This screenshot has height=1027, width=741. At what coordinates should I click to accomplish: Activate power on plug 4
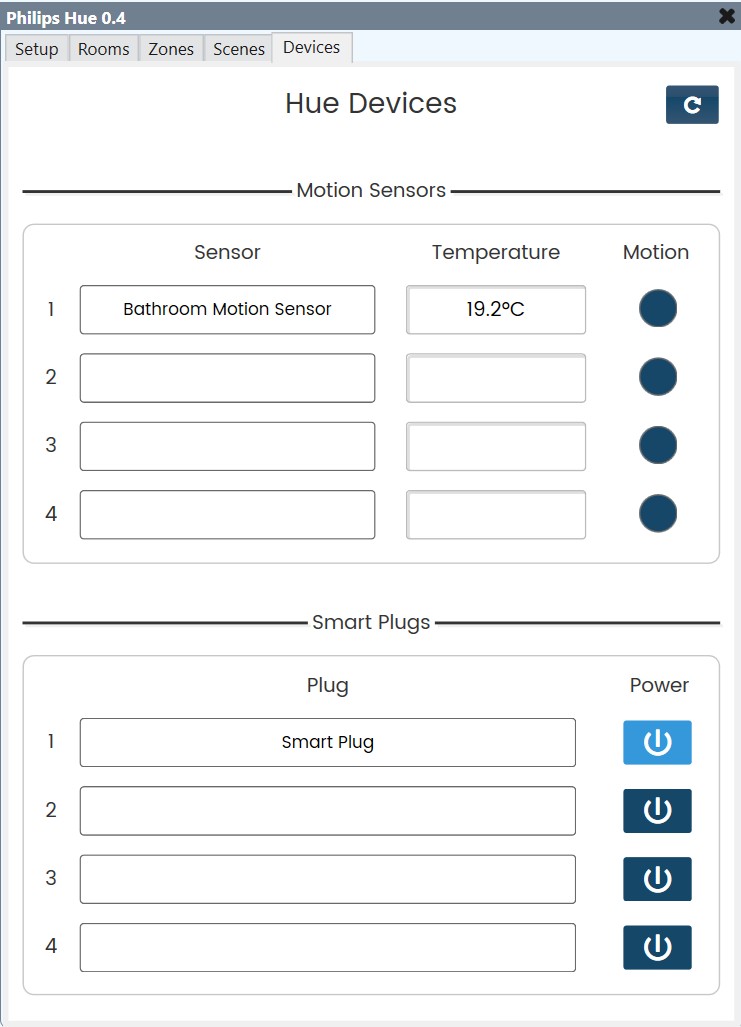pos(657,947)
